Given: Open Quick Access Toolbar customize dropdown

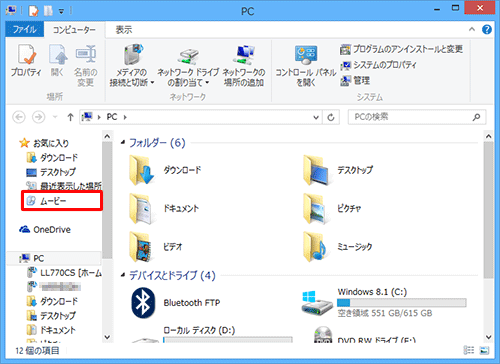Looking at the screenshot, I should click(61, 11).
